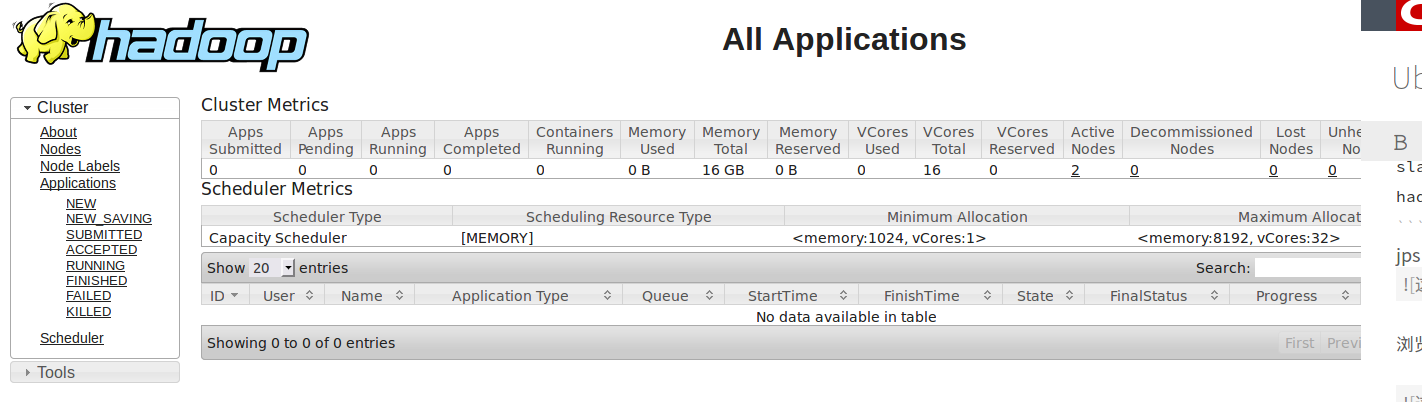This screenshot has width=1422, height=402.
Task: Click the Apps Submitted column header
Action: point(246,140)
